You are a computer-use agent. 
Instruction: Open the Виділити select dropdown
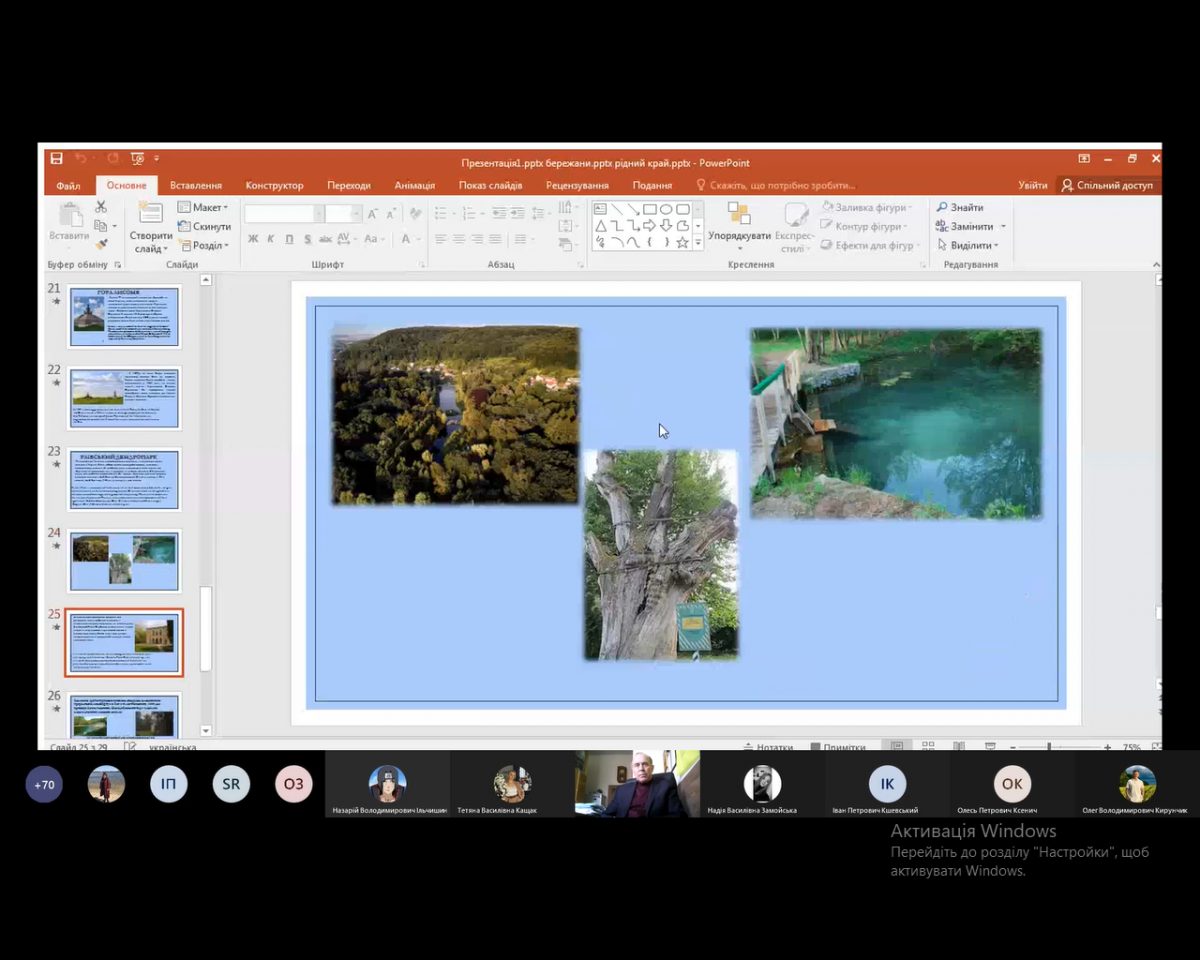point(970,245)
